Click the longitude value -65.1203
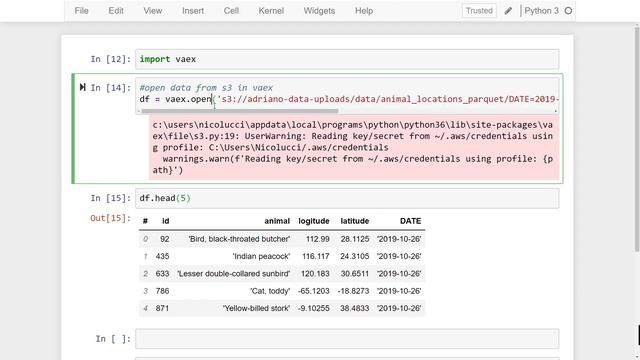Image resolution: width=640 pixels, height=360 pixels. (313, 291)
